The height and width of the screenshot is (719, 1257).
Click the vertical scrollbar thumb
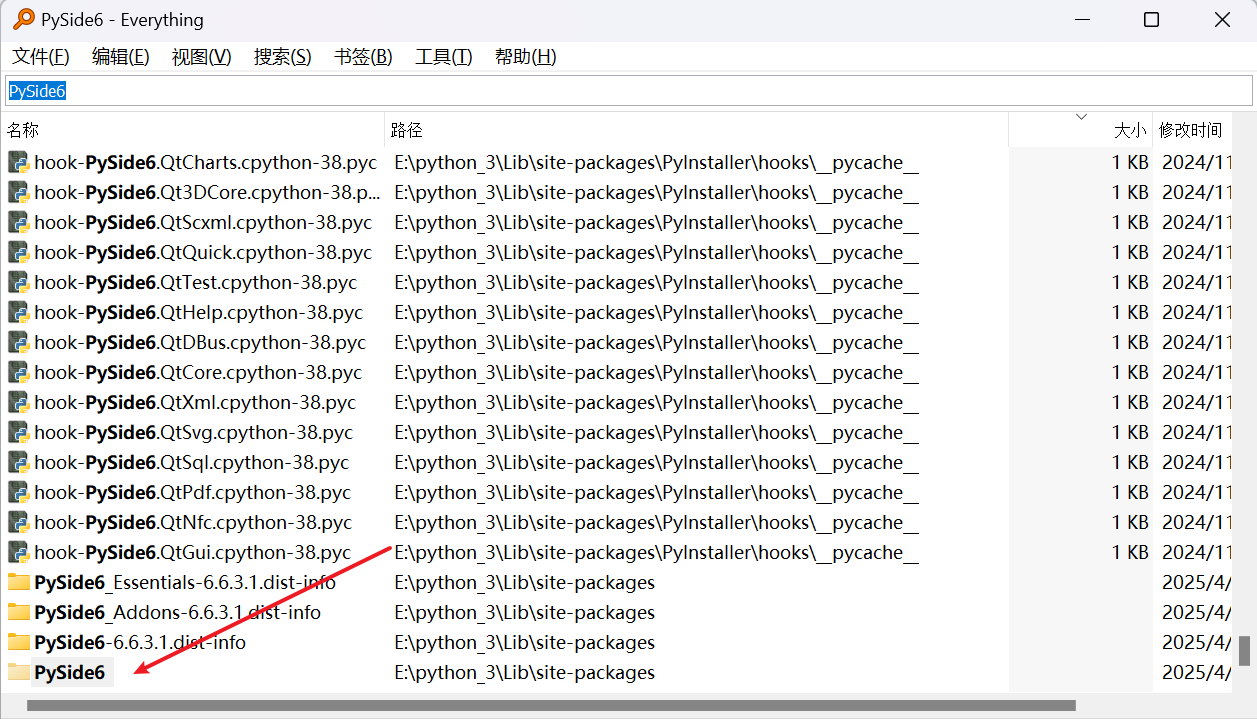[1245, 651]
